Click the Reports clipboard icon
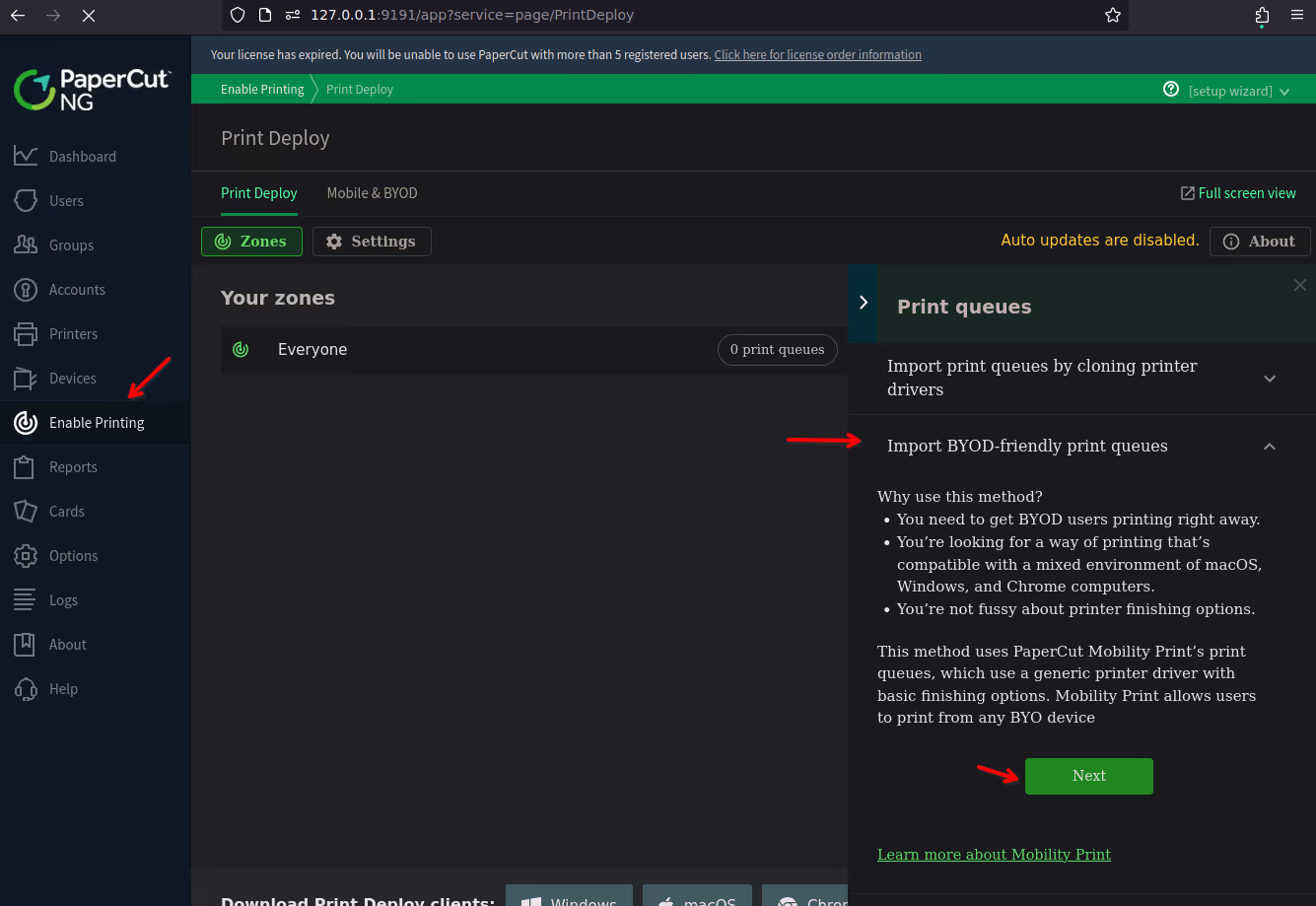 (26, 466)
